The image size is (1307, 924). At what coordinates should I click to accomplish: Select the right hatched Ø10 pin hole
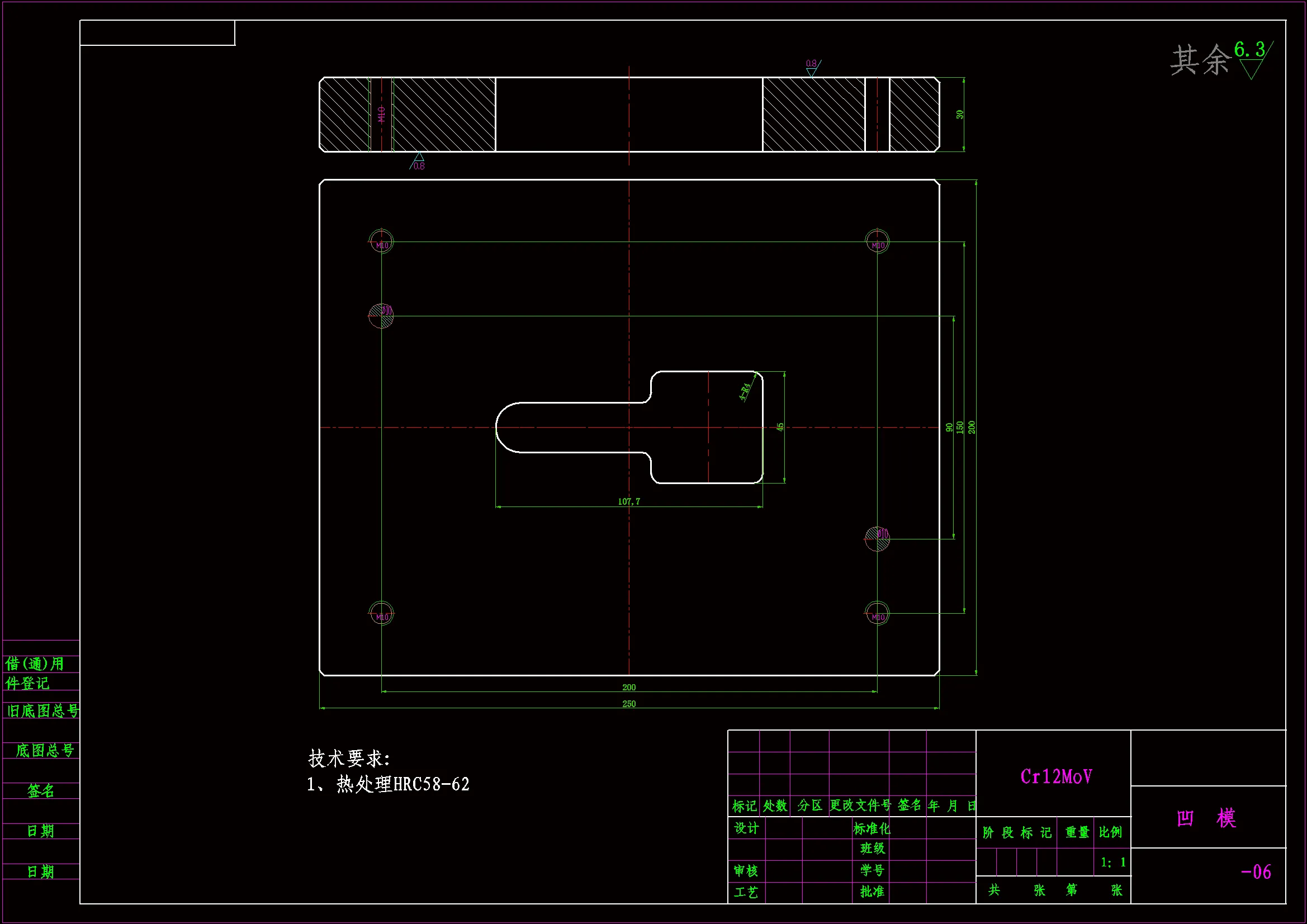(x=877, y=538)
